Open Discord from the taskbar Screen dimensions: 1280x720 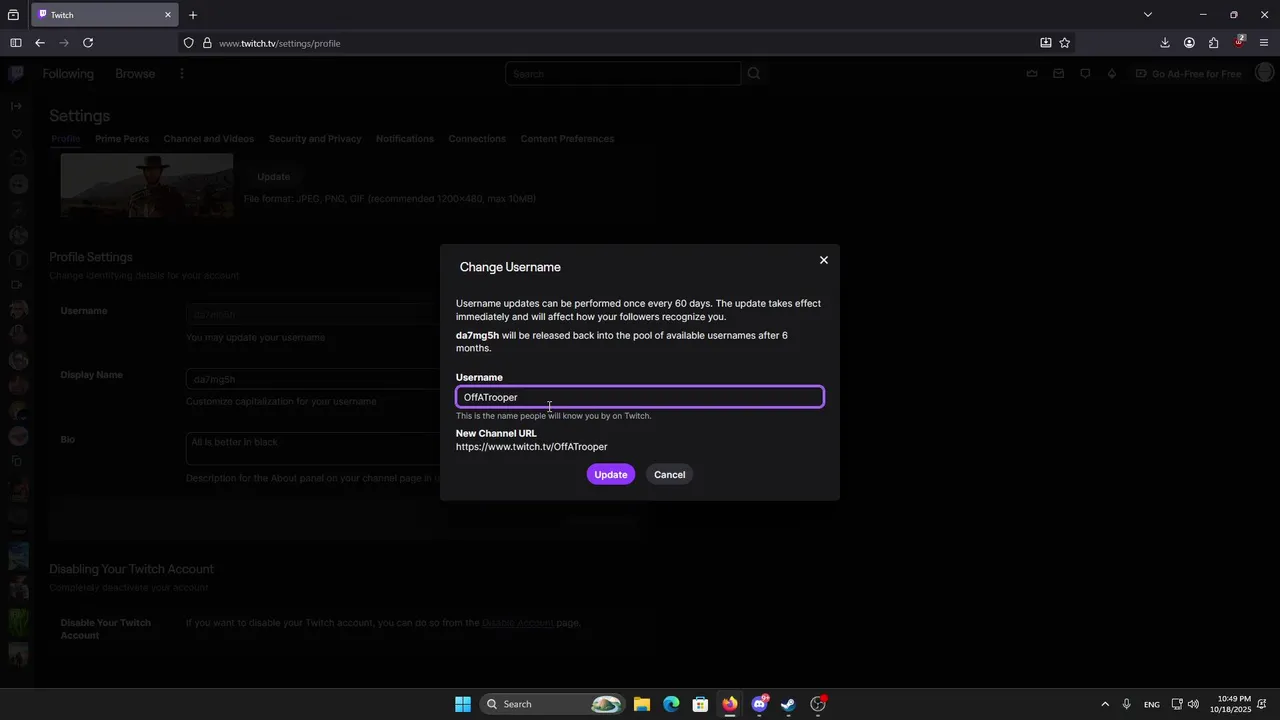click(759, 704)
